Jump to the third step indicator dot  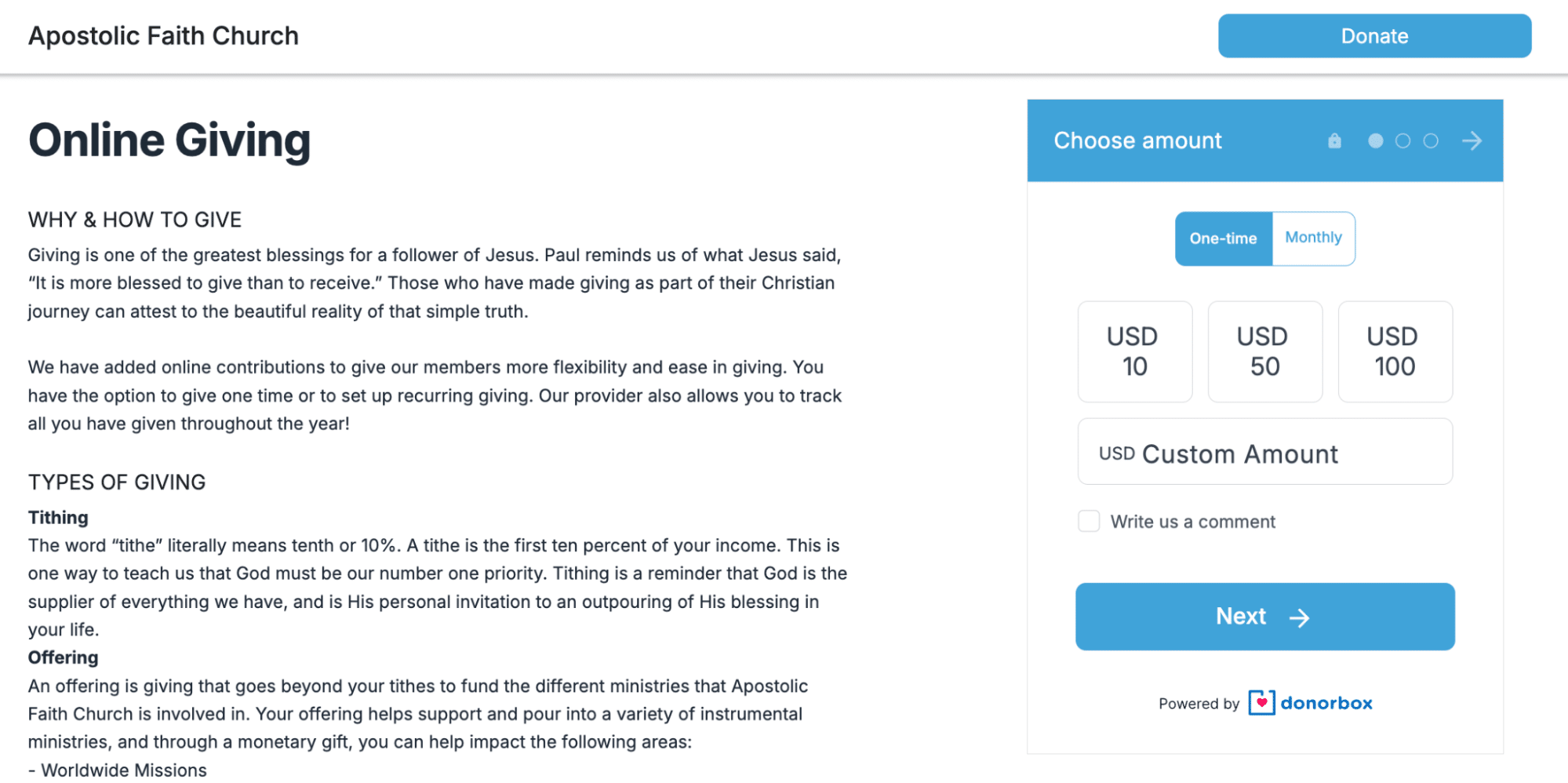1431,141
